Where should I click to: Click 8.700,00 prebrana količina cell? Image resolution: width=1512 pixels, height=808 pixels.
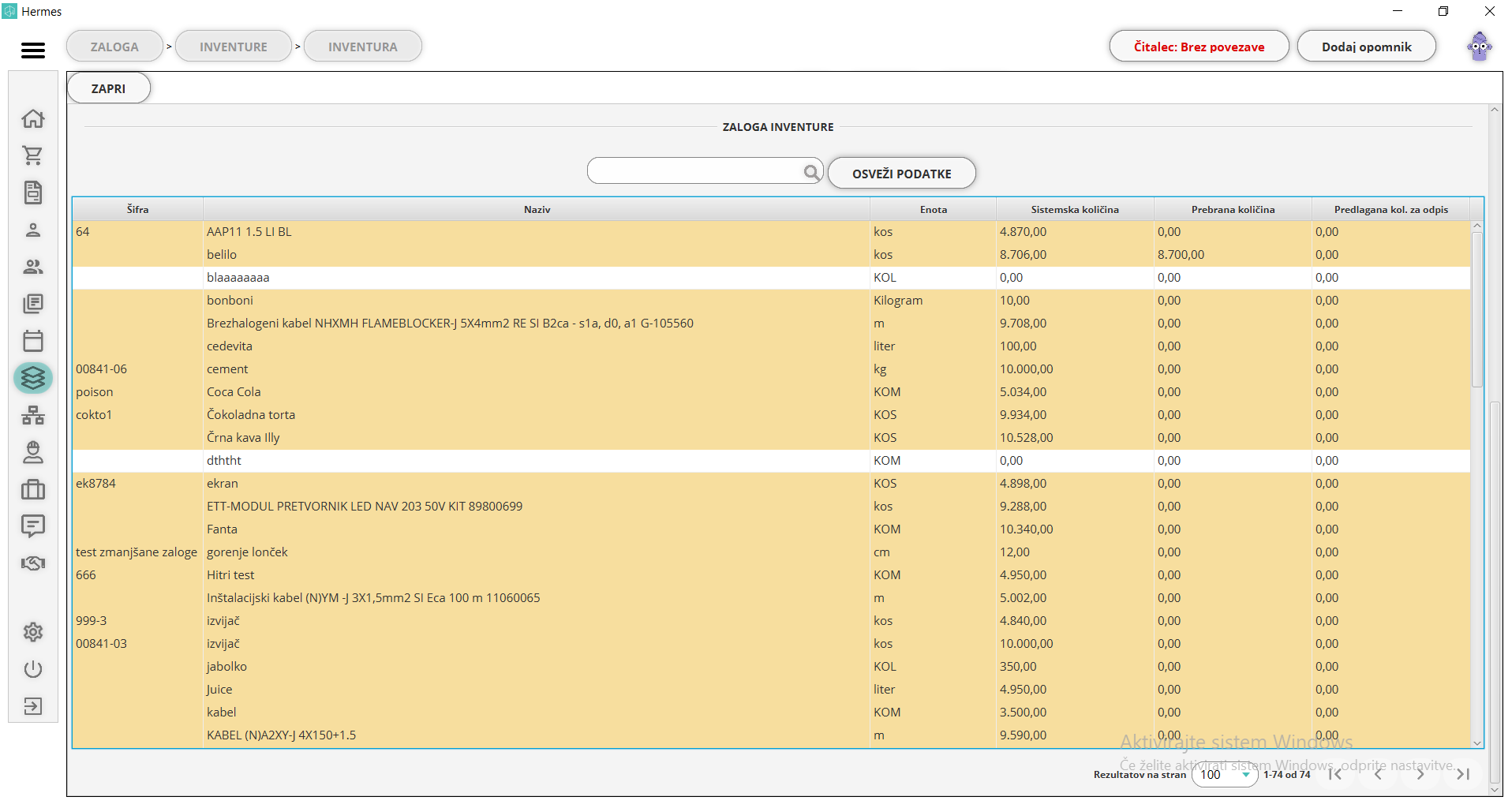1233,255
